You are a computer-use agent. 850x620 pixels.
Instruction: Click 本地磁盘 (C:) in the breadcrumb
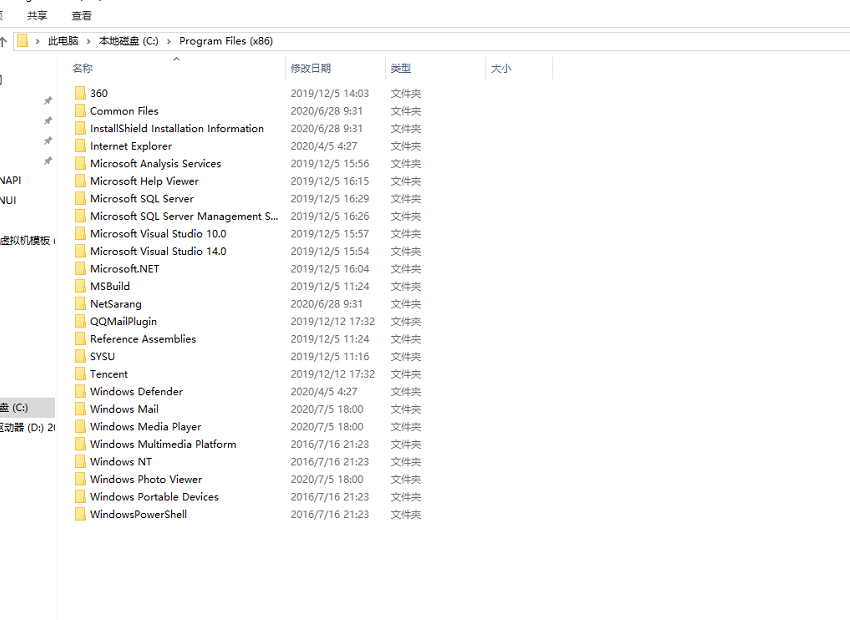tap(129, 41)
